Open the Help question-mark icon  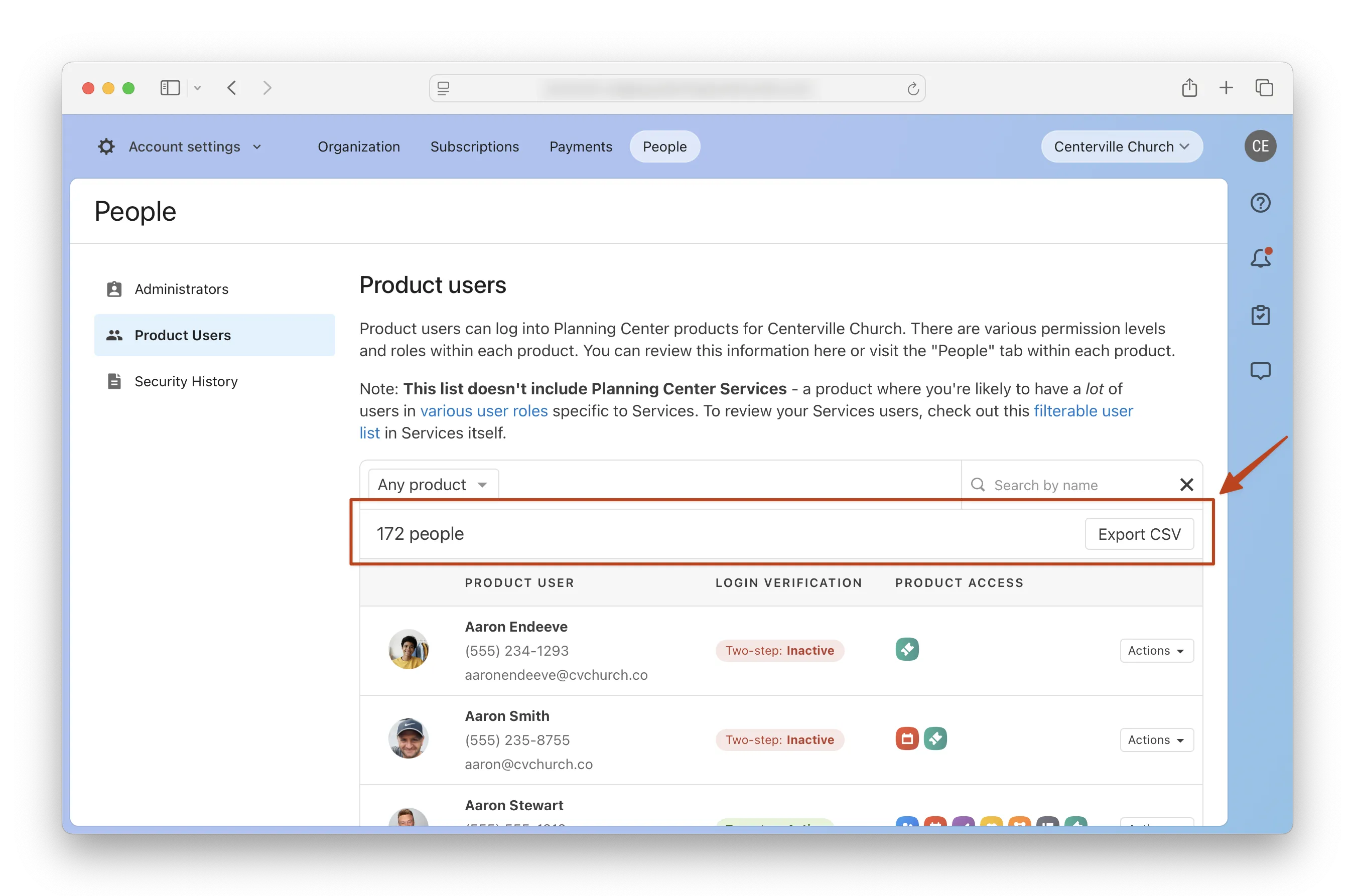[1260, 203]
